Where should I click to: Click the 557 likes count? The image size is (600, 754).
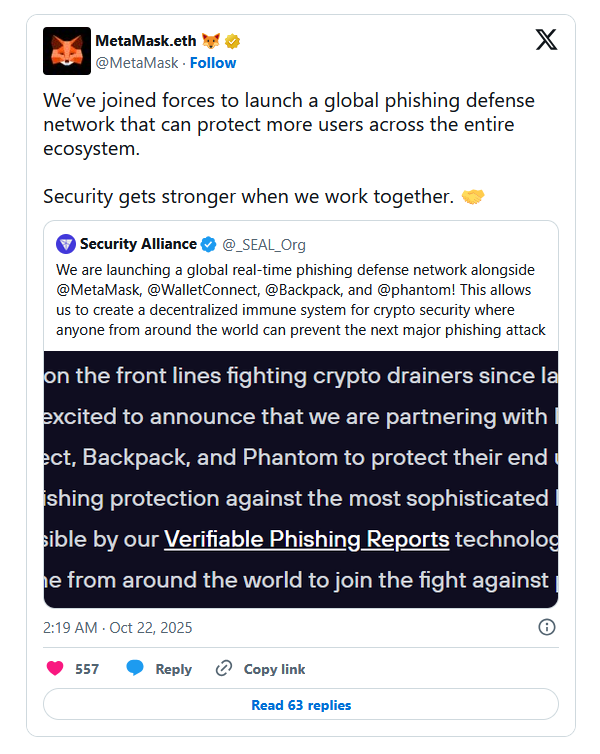click(x=87, y=669)
